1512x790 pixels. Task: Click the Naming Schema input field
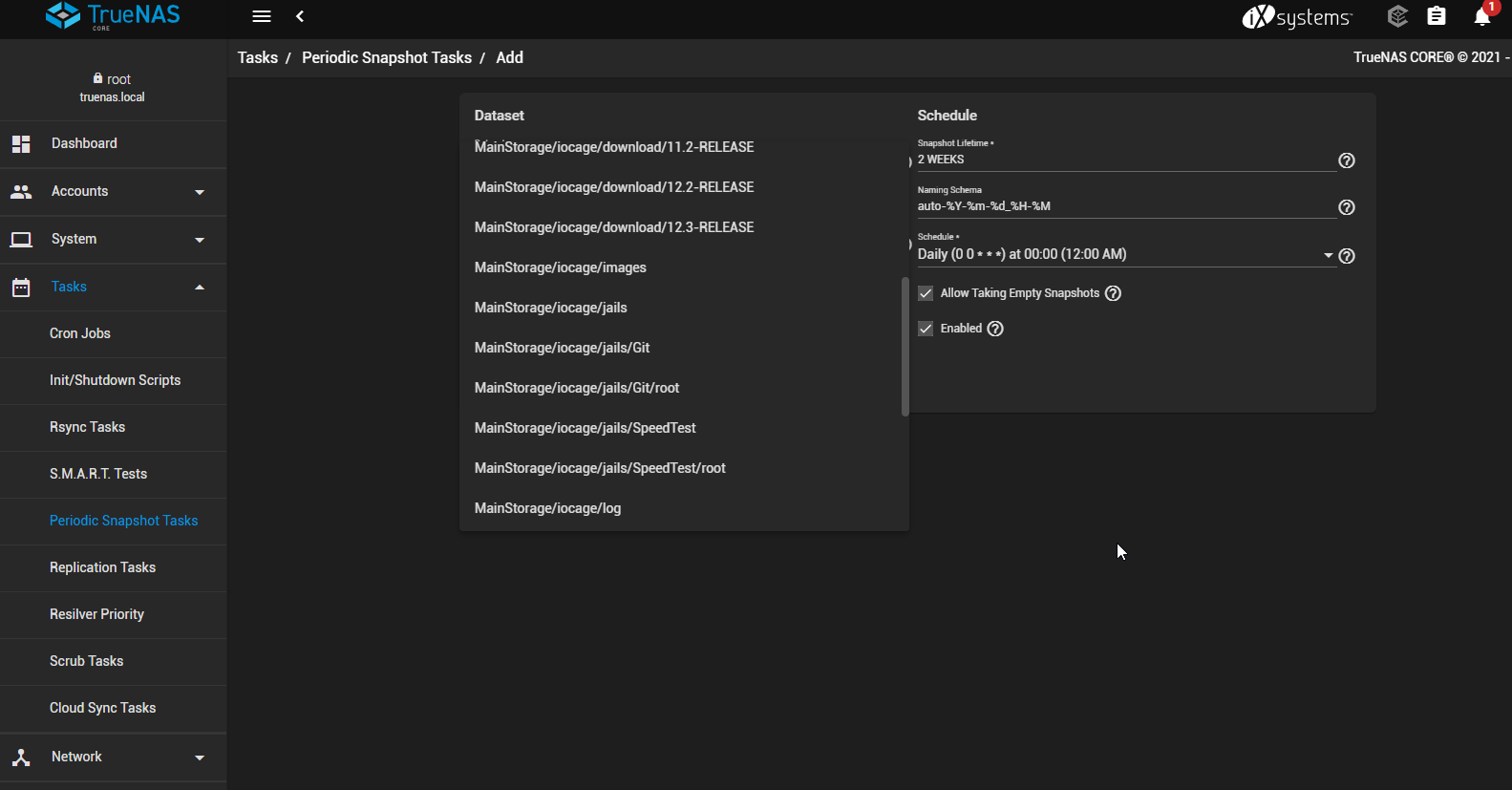click(x=1123, y=206)
